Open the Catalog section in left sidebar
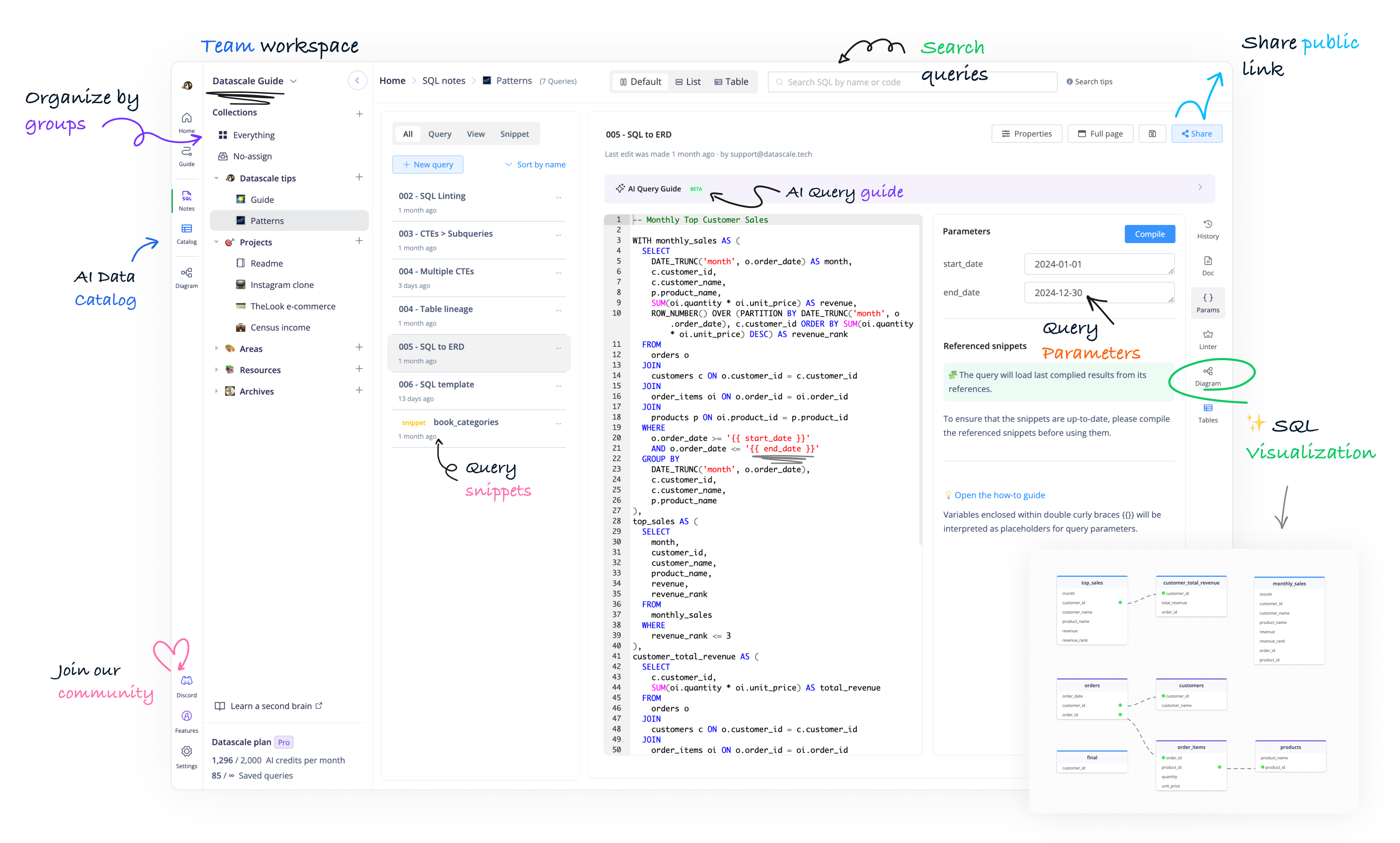 [x=186, y=233]
